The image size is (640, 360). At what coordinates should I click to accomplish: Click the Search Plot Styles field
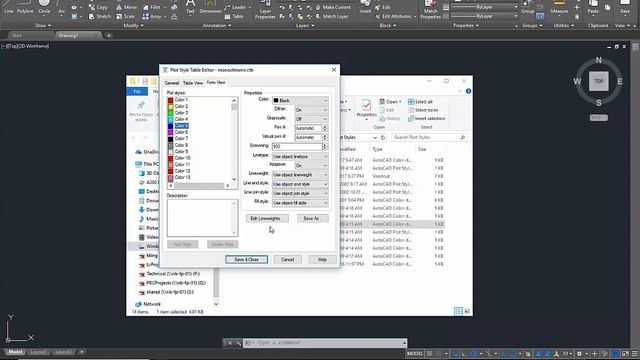coord(429,138)
